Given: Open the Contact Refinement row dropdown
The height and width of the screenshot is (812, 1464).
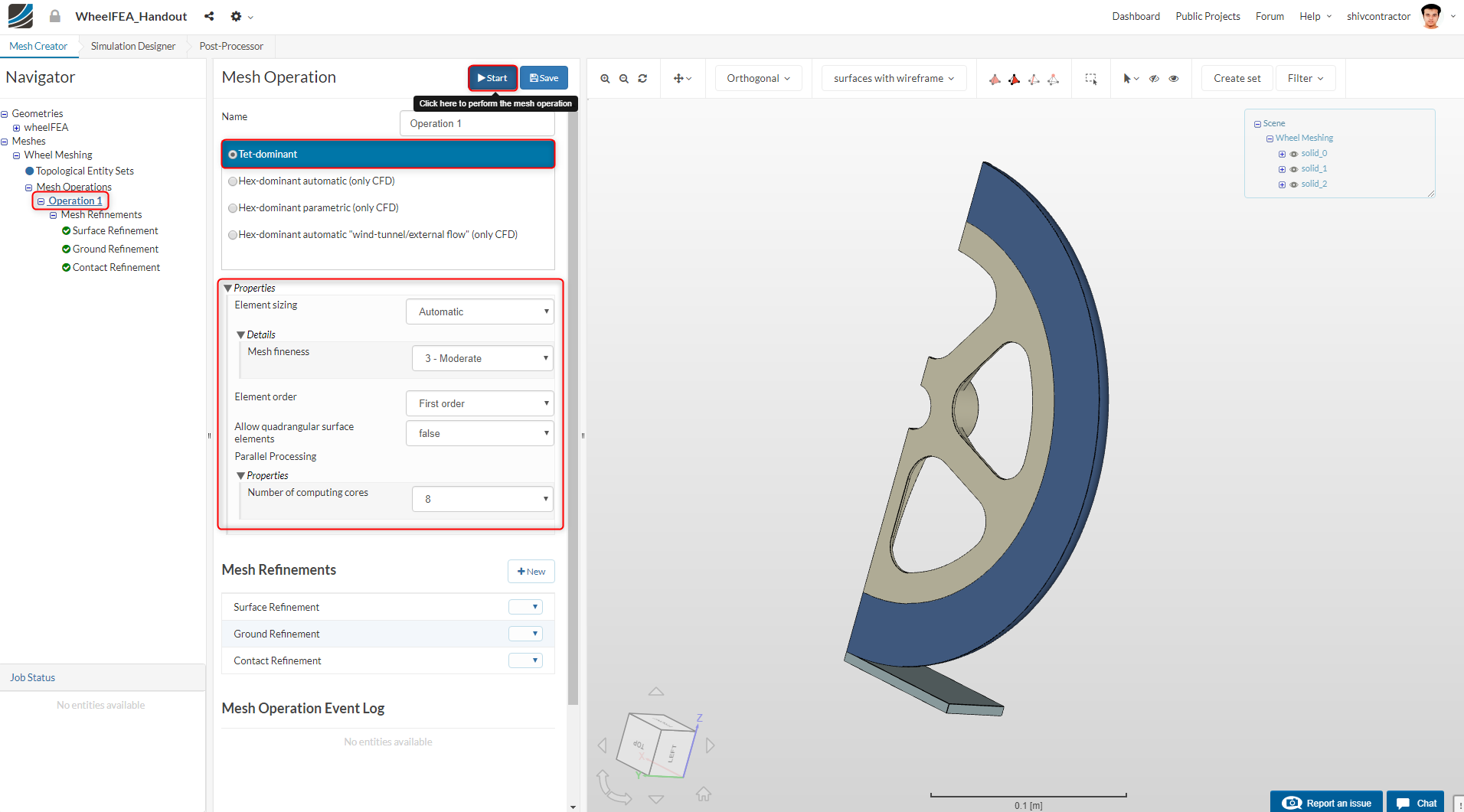Looking at the screenshot, I should (x=525, y=660).
